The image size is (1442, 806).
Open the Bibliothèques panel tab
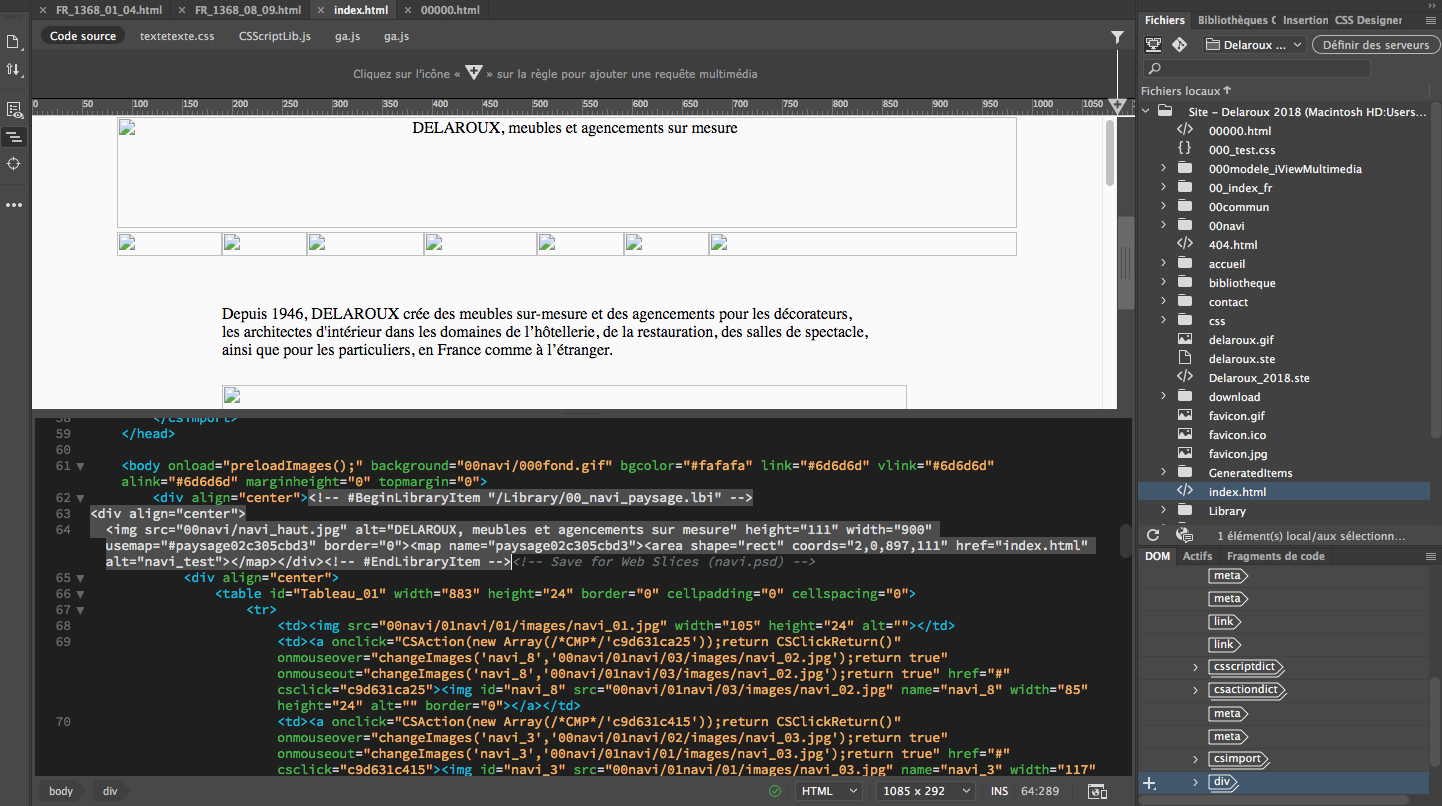1236,20
